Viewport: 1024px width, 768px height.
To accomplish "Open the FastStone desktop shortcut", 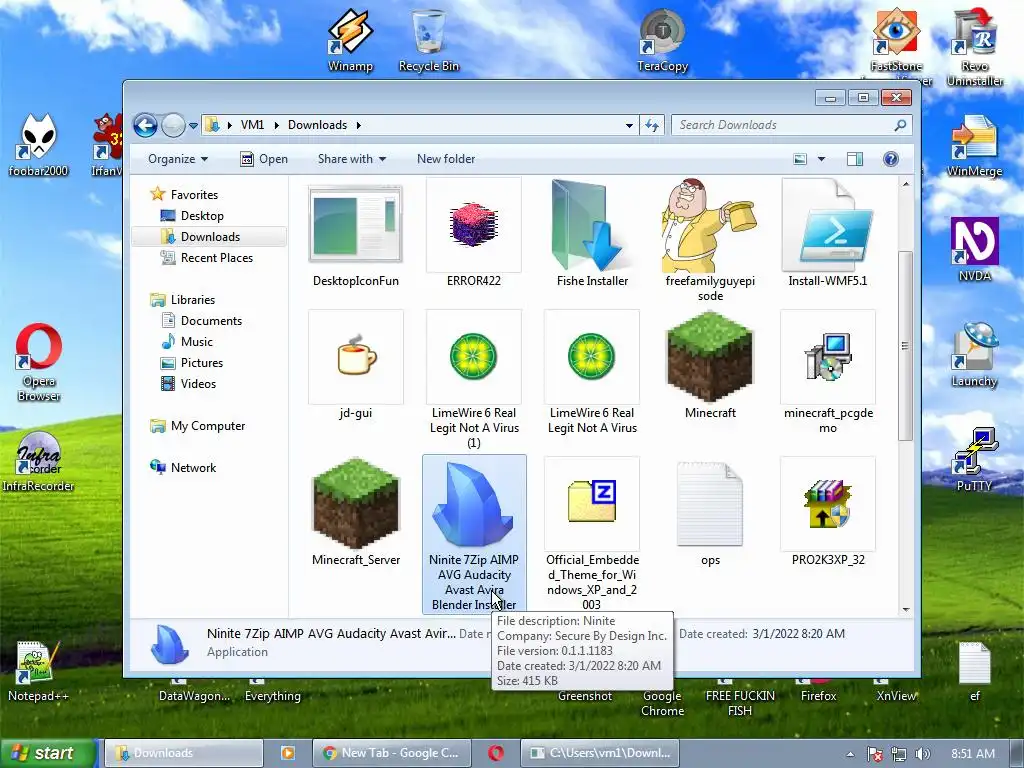I will tap(897, 39).
